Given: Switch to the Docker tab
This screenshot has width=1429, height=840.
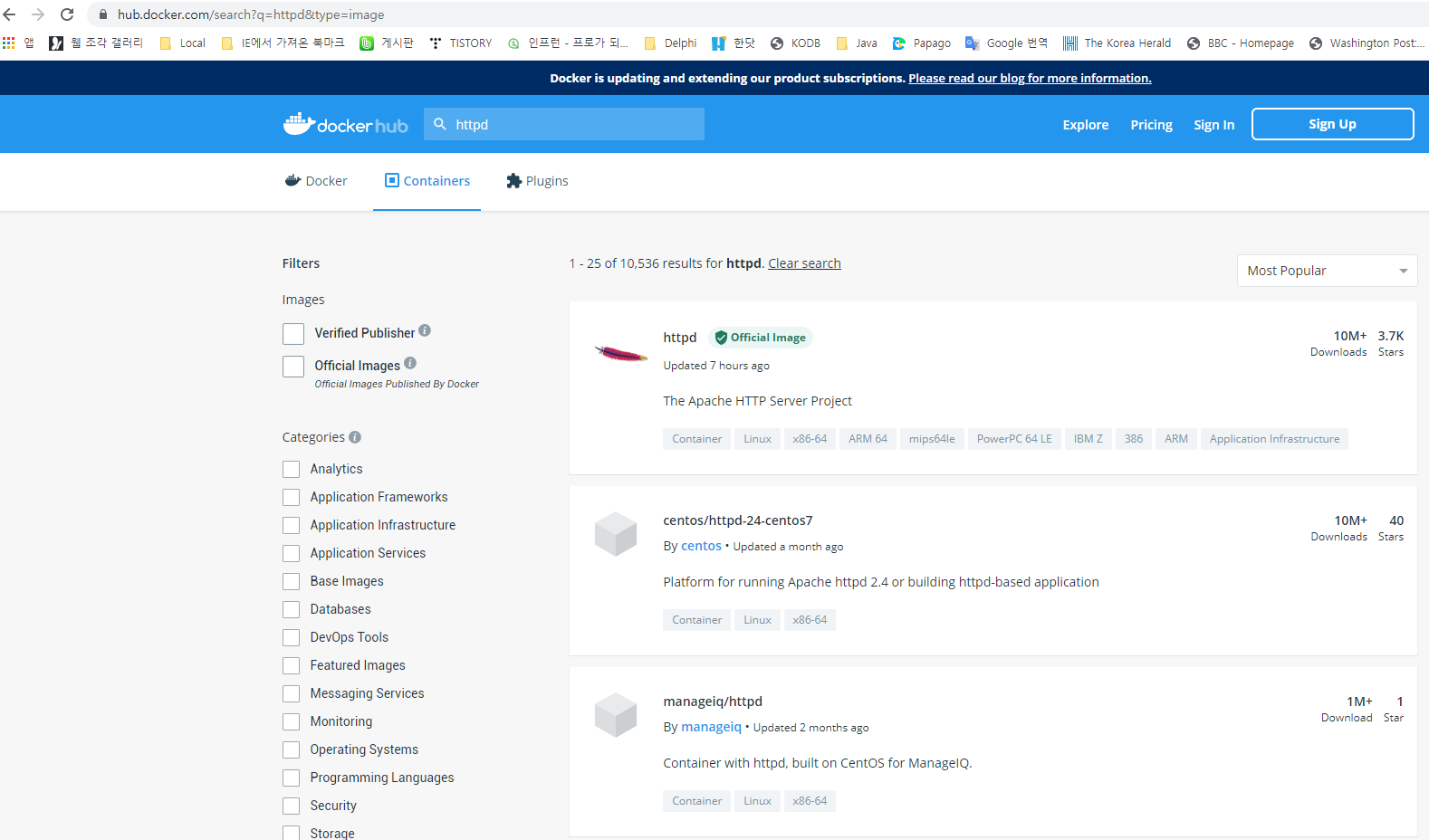Looking at the screenshot, I should click(x=316, y=181).
